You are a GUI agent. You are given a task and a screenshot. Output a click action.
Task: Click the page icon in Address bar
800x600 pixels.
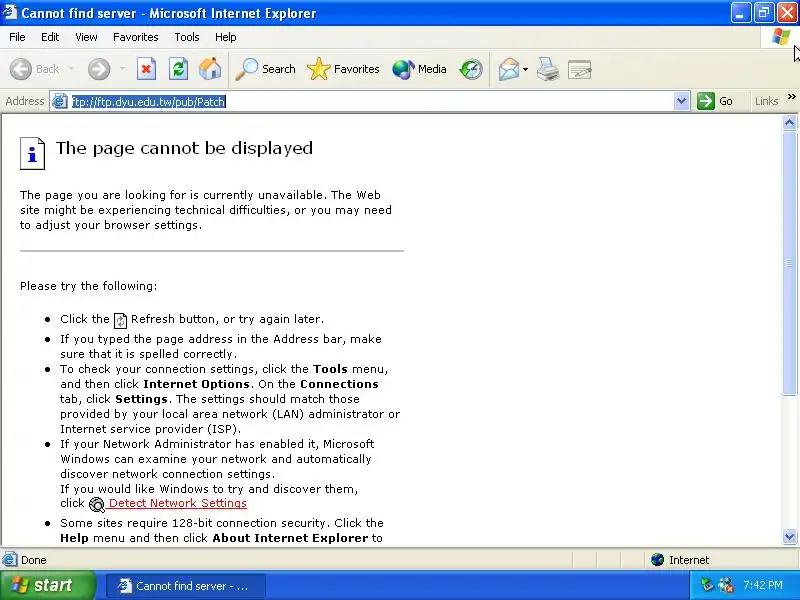[x=60, y=102]
